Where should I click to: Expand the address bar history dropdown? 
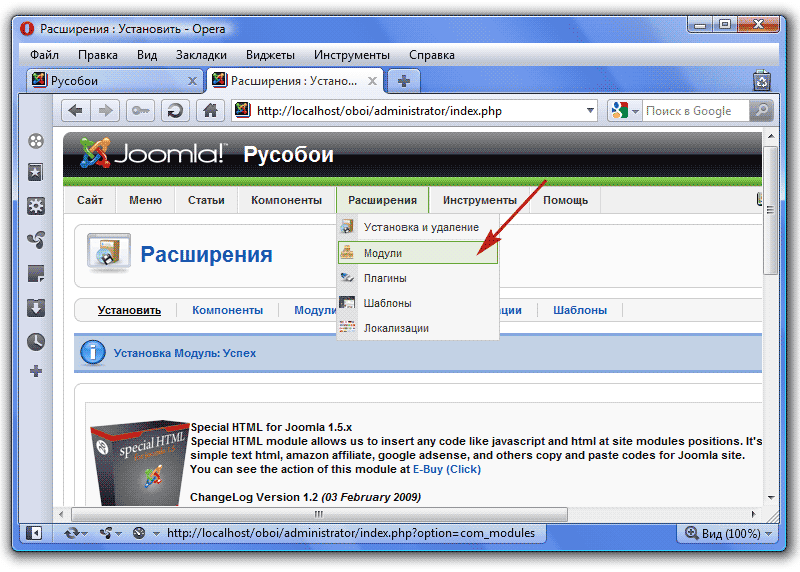(590, 111)
